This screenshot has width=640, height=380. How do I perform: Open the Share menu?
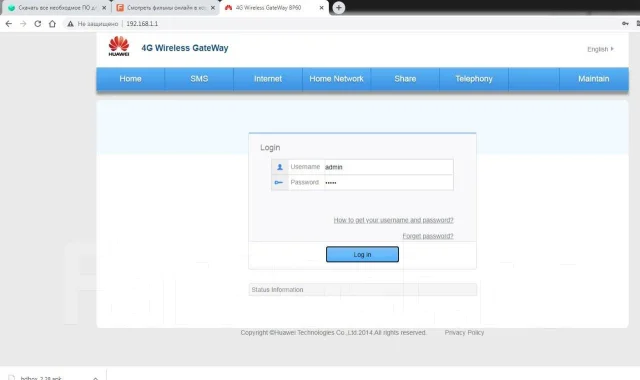point(405,79)
